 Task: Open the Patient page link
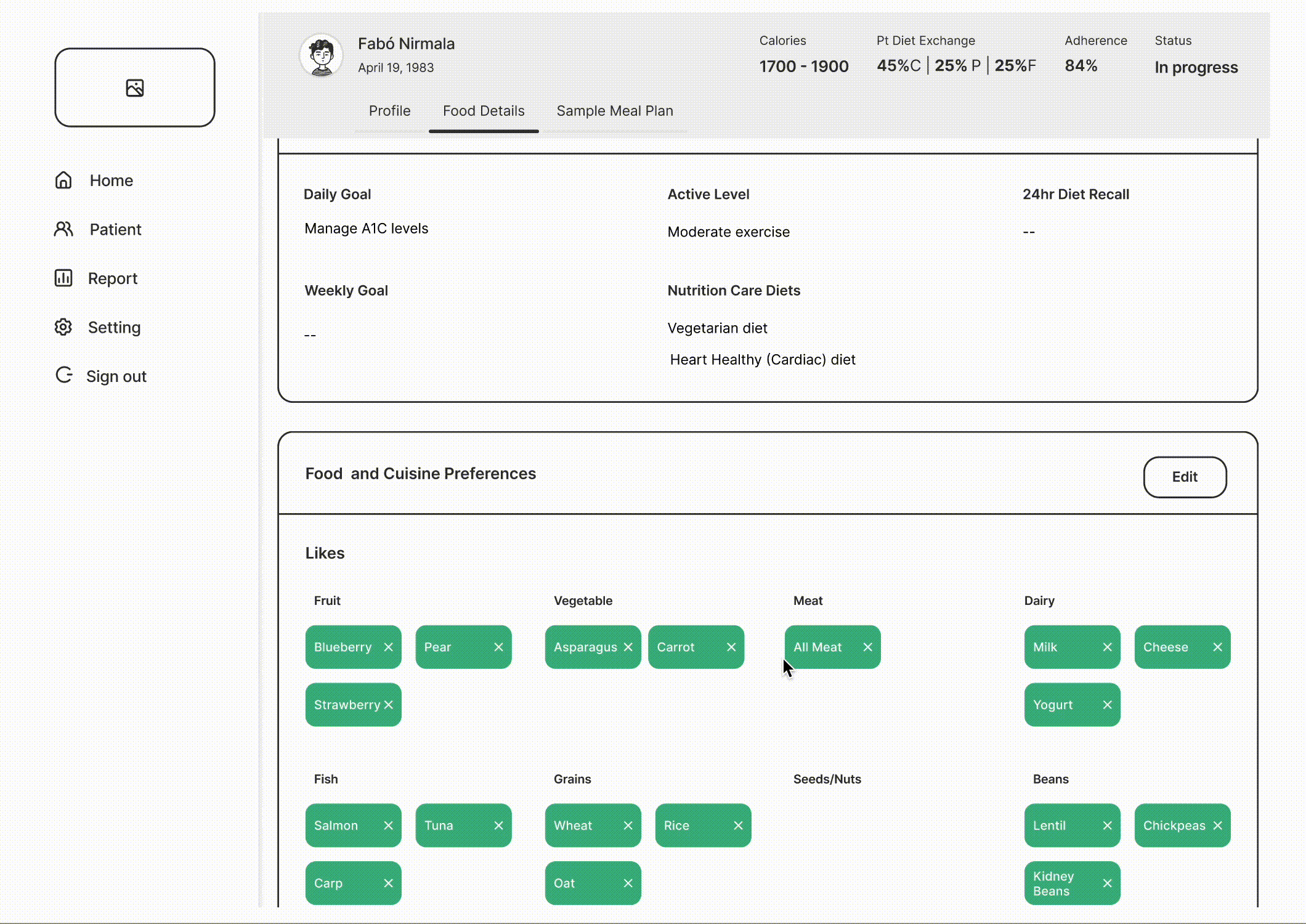click(x=115, y=229)
